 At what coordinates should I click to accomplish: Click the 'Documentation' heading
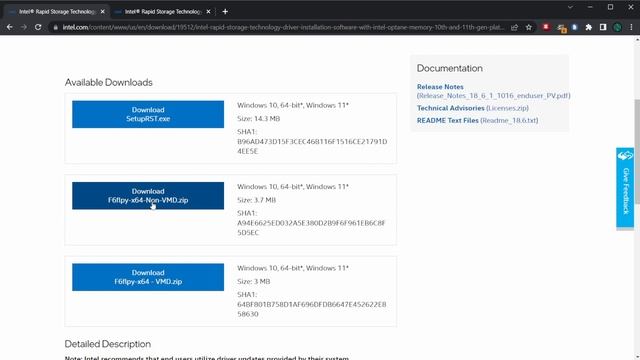coord(449,68)
